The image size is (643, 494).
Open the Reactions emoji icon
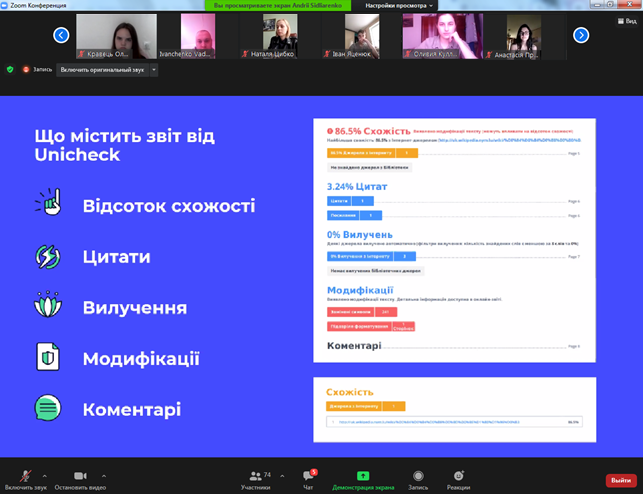tap(458, 476)
